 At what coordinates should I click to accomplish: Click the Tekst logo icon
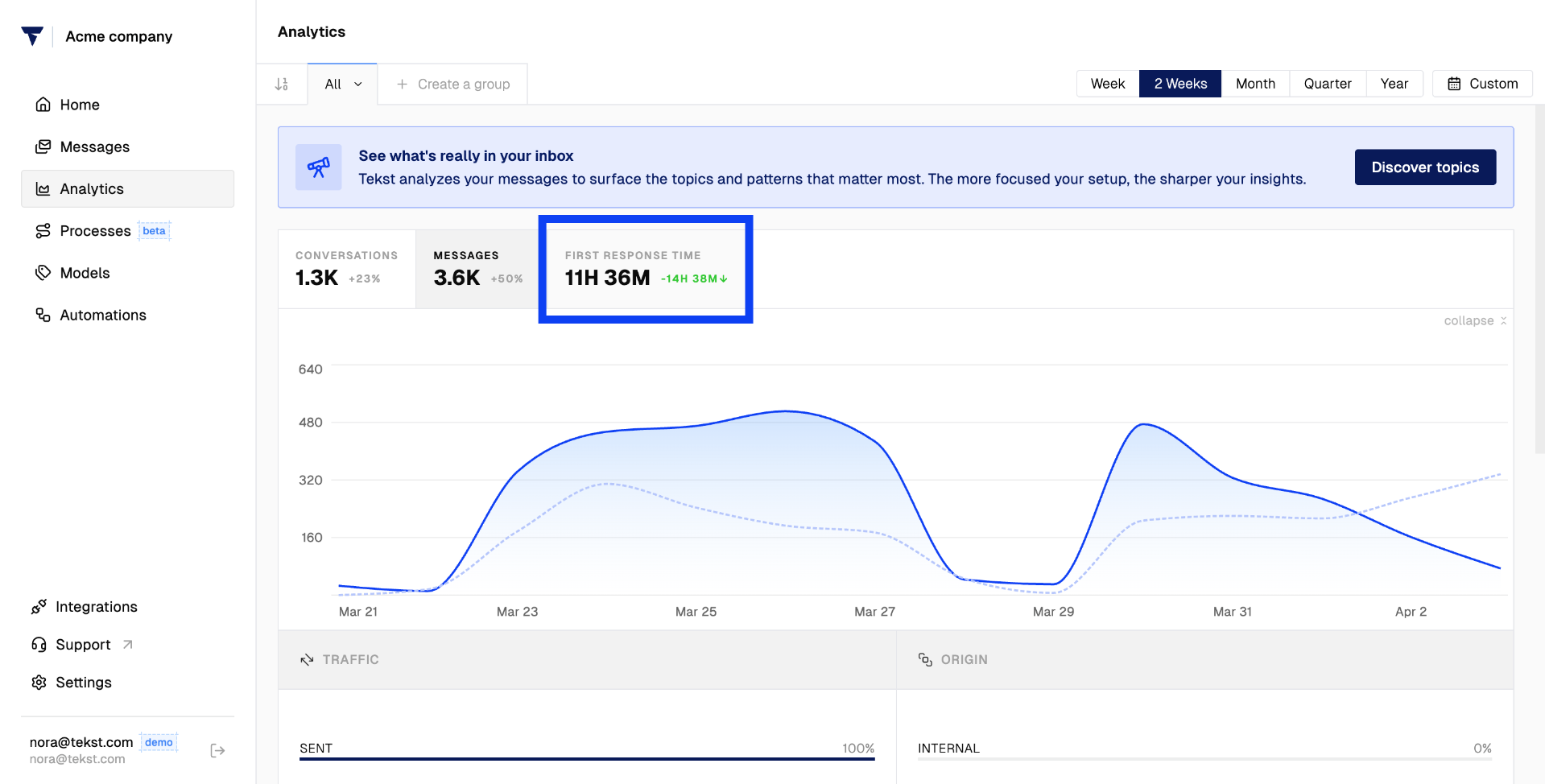32,36
